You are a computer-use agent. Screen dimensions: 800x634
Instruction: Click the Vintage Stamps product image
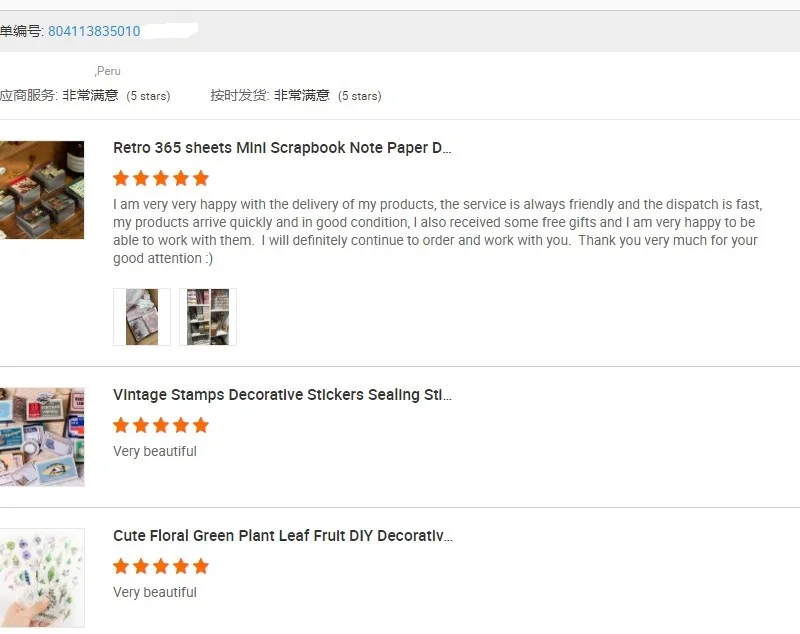(41, 437)
